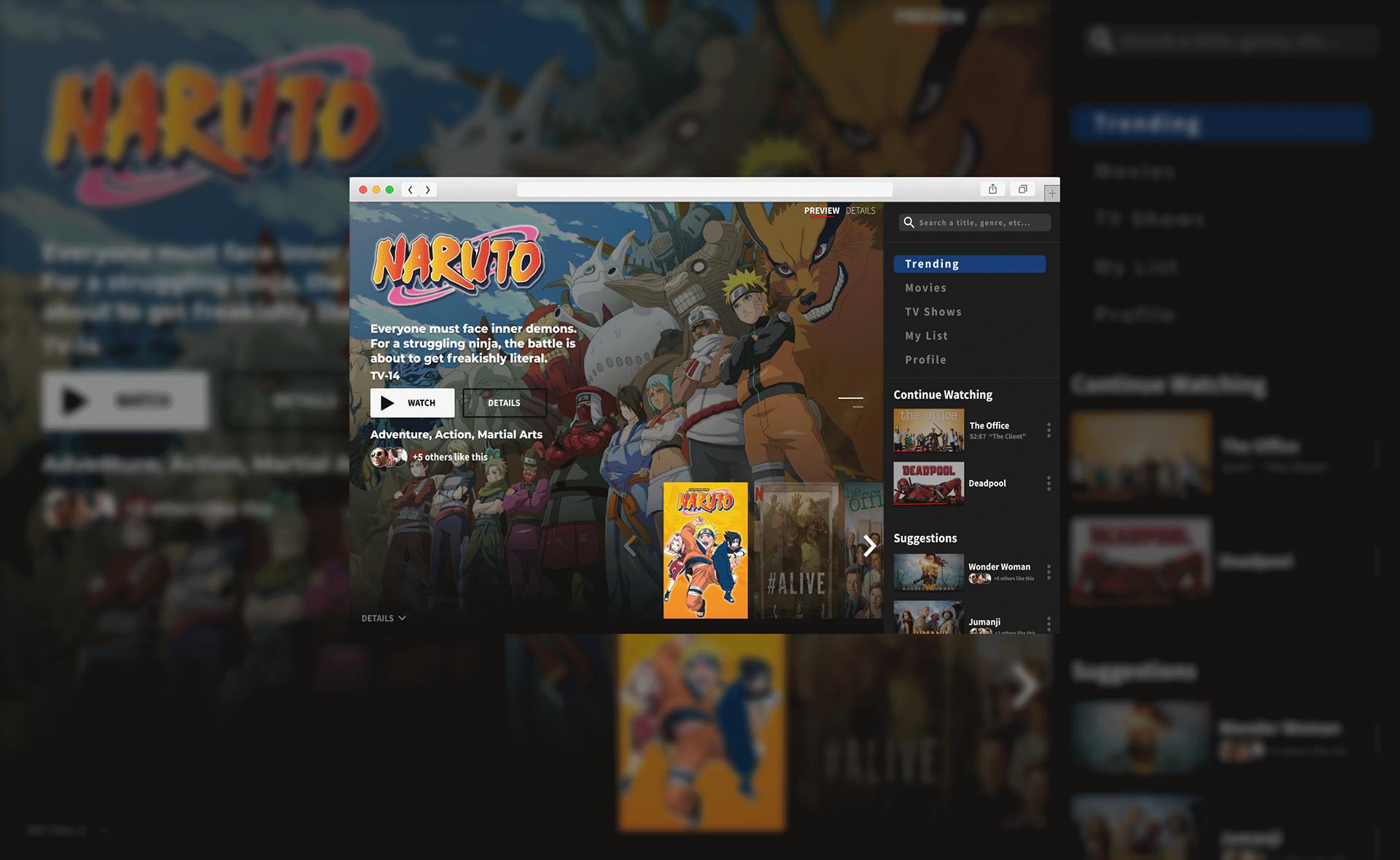
Task: Open options menu for Jumanji
Action: click(x=1049, y=624)
